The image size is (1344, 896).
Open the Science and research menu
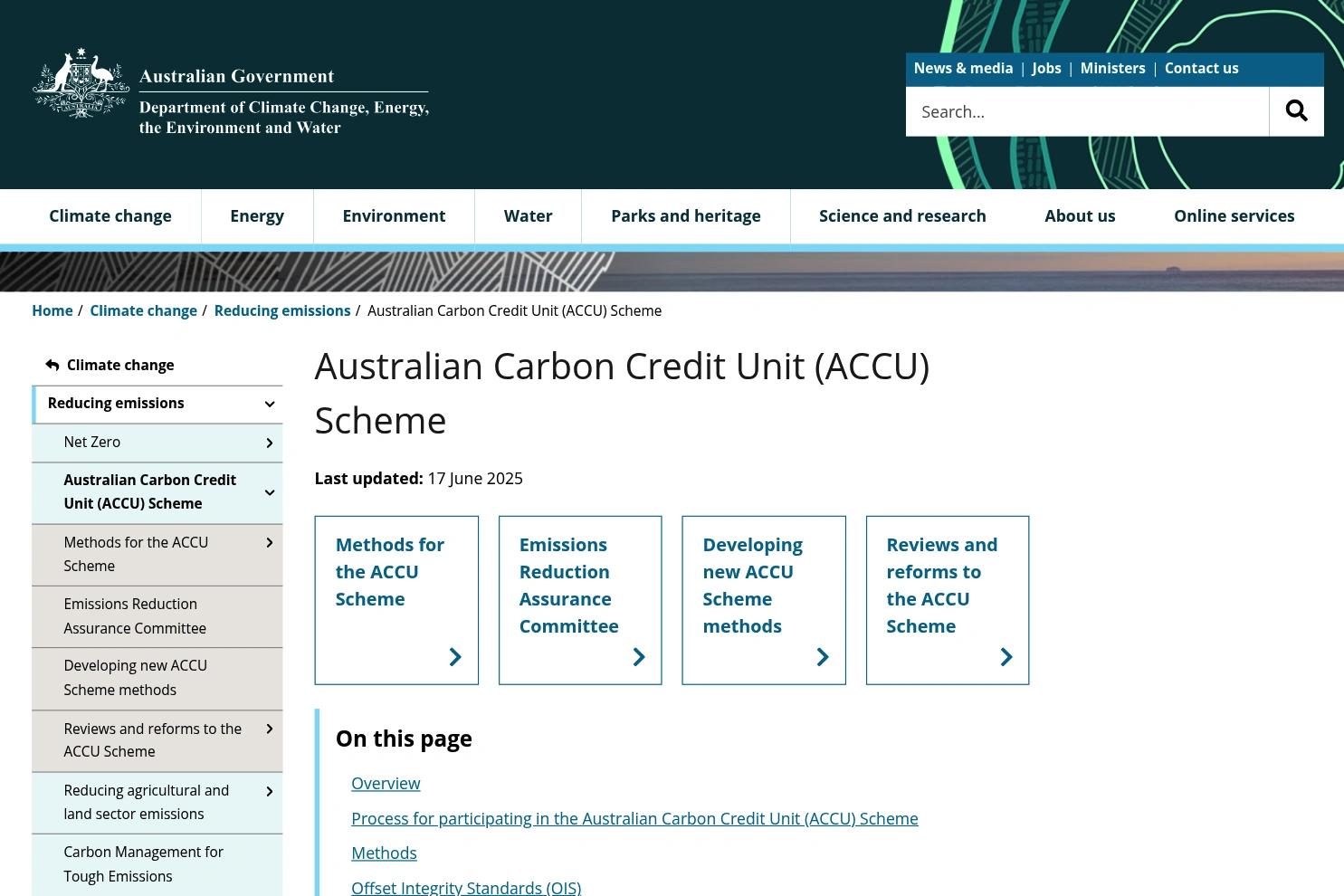pos(902,215)
